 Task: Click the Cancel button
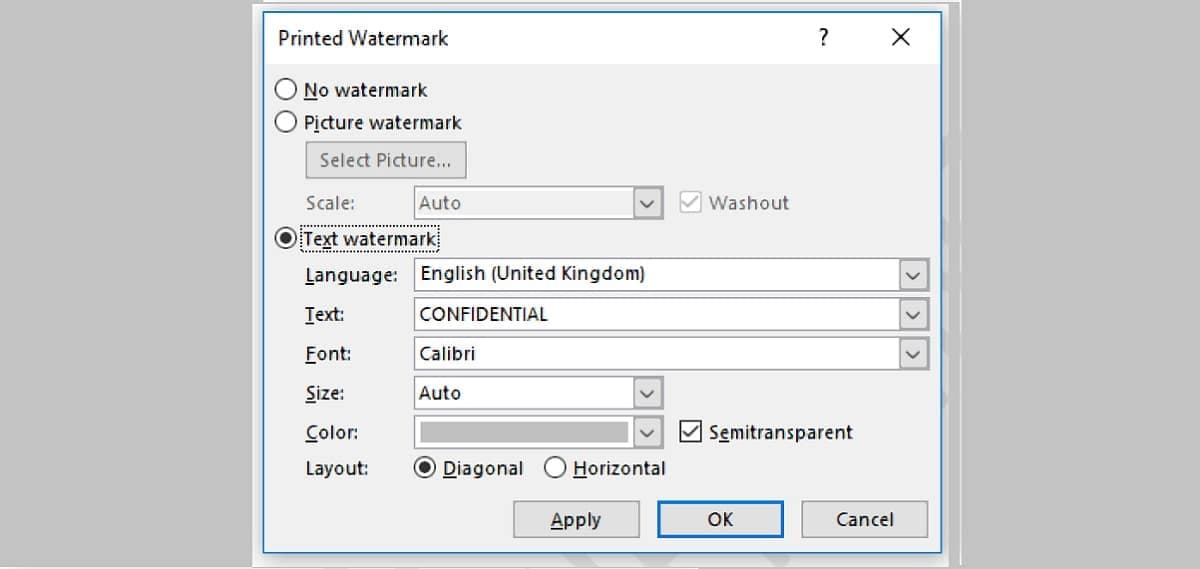pos(864,519)
